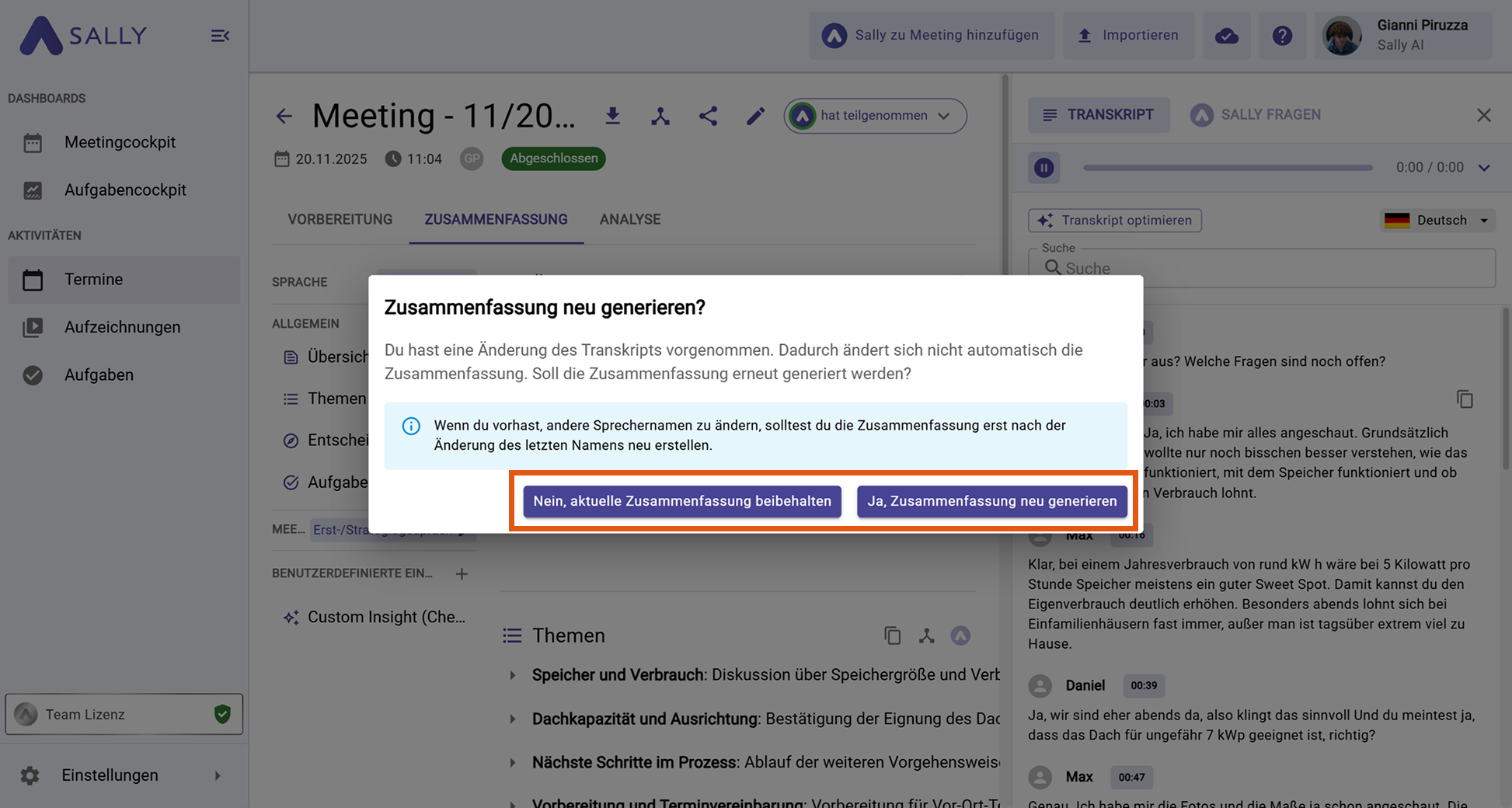Open the help question mark icon
The height and width of the screenshot is (808, 1512).
(1282, 36)
